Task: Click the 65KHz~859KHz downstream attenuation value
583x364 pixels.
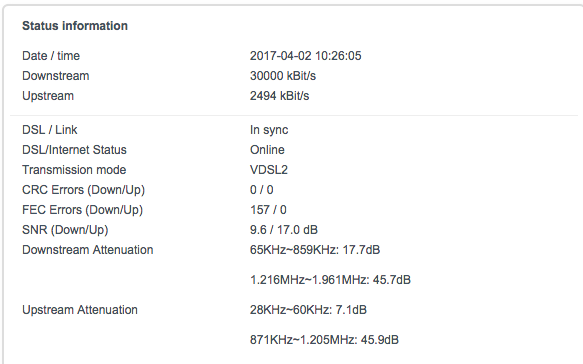Action: click(315, 250)
